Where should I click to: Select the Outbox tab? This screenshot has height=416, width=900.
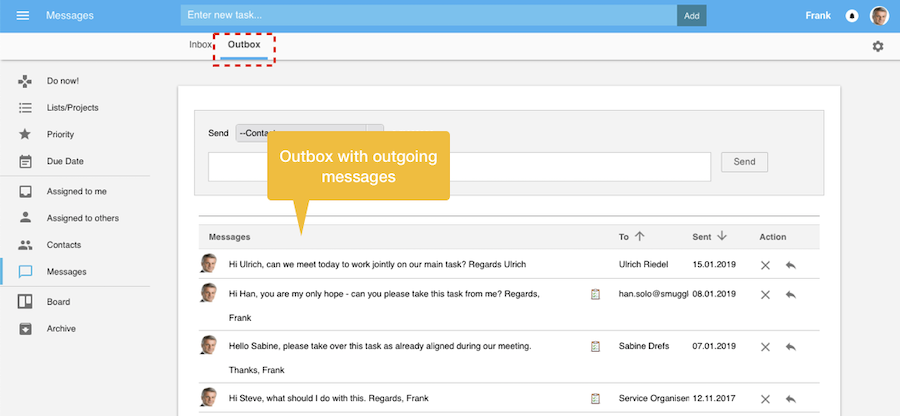coord(244,45)
